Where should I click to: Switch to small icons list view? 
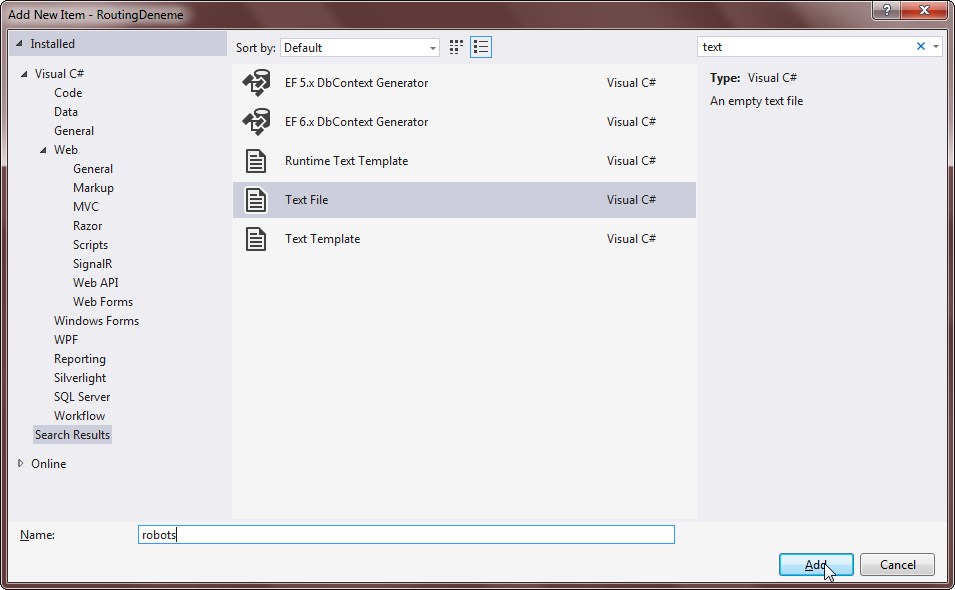481,47
